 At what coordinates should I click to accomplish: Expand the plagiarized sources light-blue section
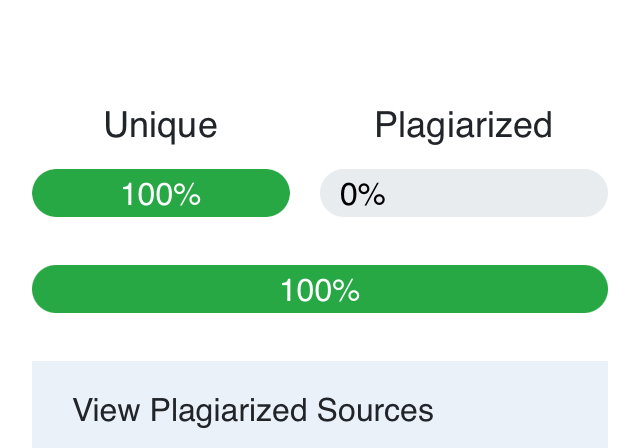click(320, 404)
